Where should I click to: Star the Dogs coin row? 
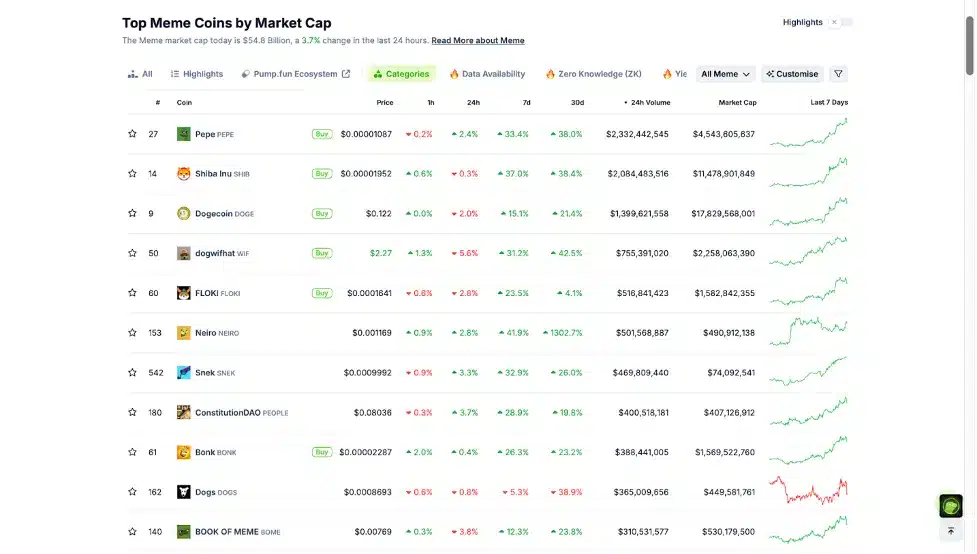[132, 492]
